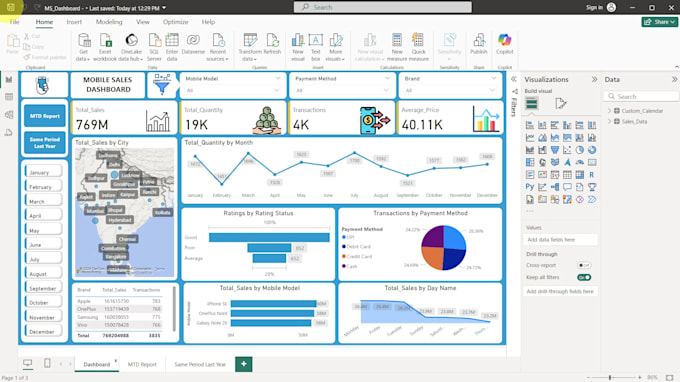Image resolution: width=680 pixels, height=382 pixels.
Task: Click the table visual scrollbar
Action: [174, 309]
